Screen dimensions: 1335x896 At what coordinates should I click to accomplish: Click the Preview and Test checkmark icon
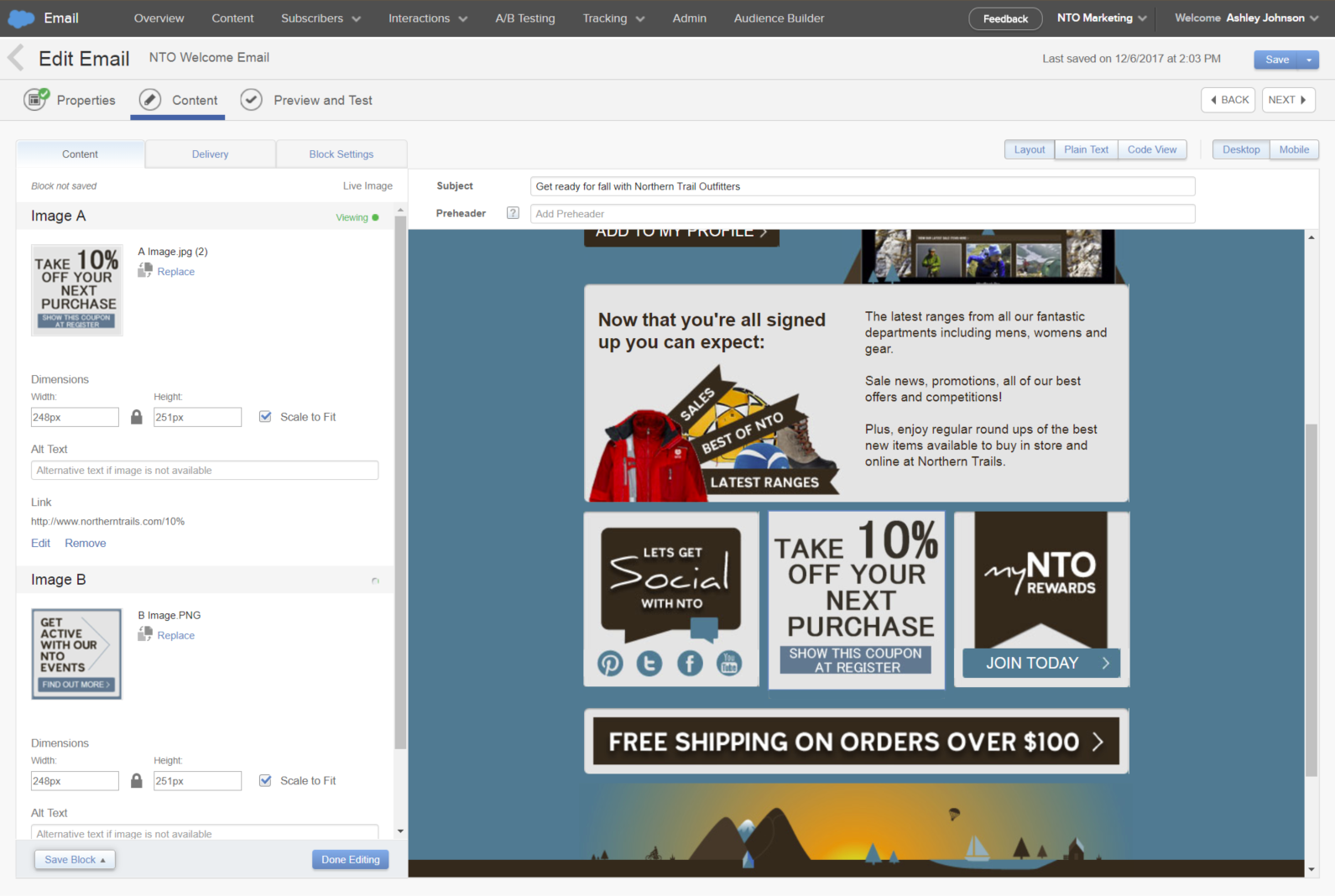251,100
